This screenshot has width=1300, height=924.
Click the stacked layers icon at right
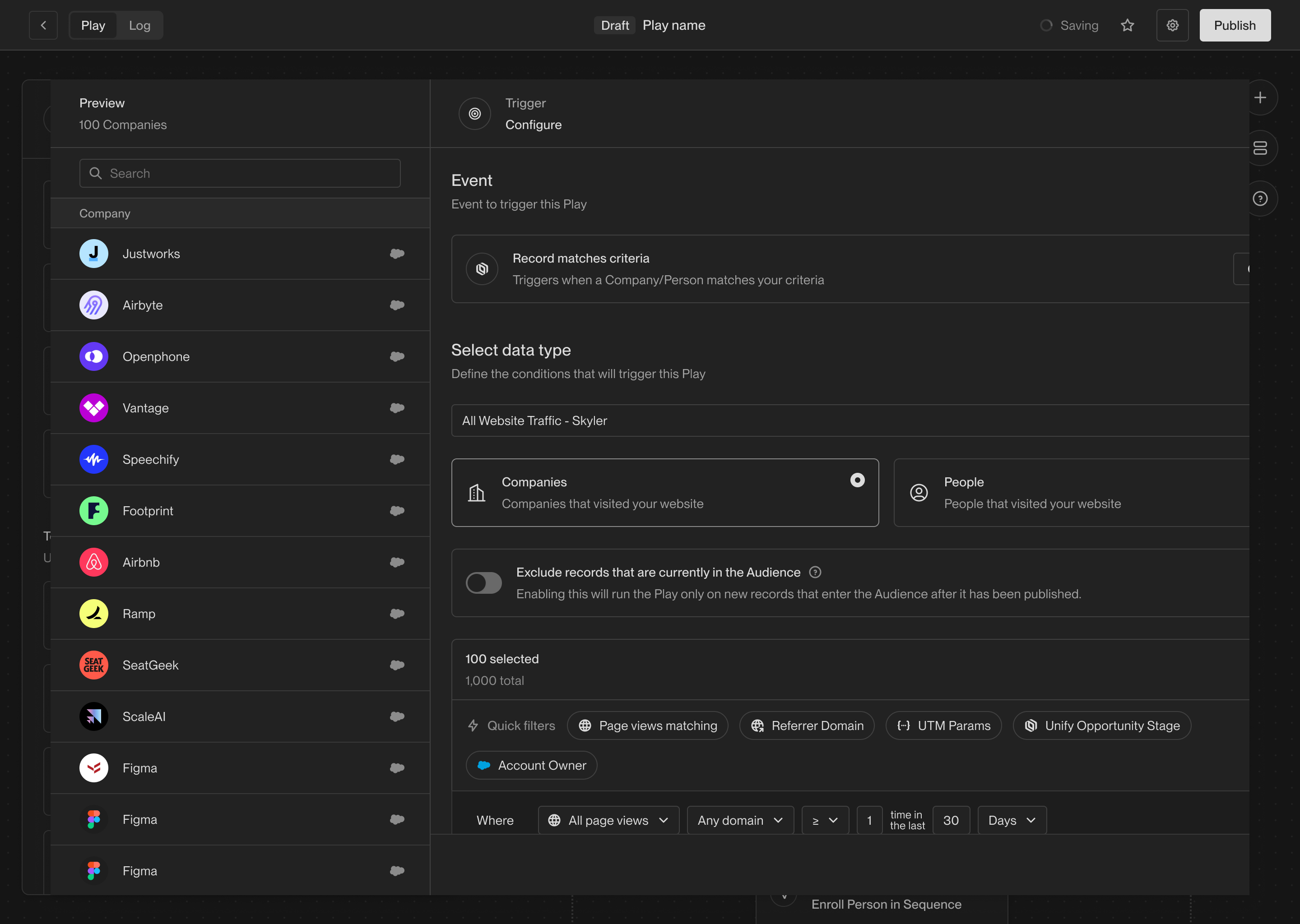click(x=1259, y=148)
